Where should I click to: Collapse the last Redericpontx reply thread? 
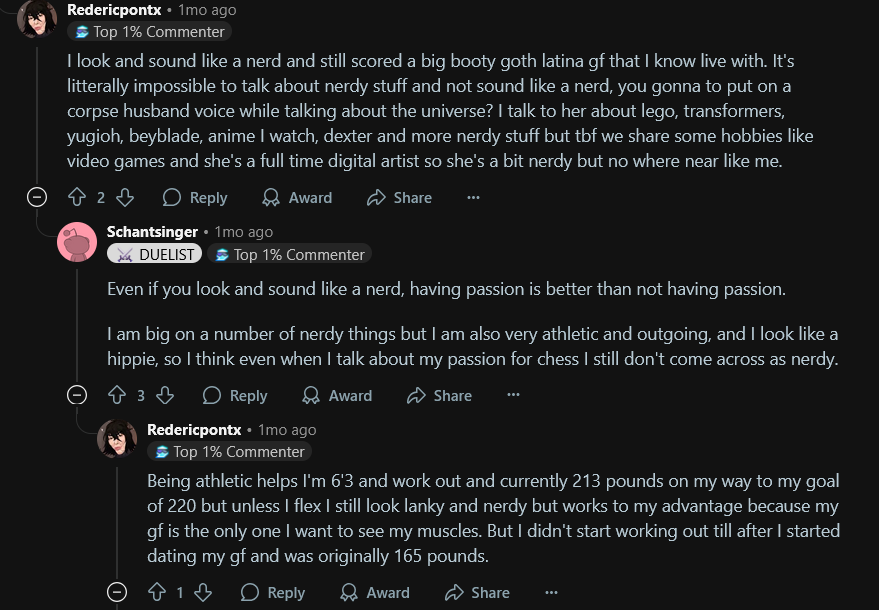click(x=117, y=593)
